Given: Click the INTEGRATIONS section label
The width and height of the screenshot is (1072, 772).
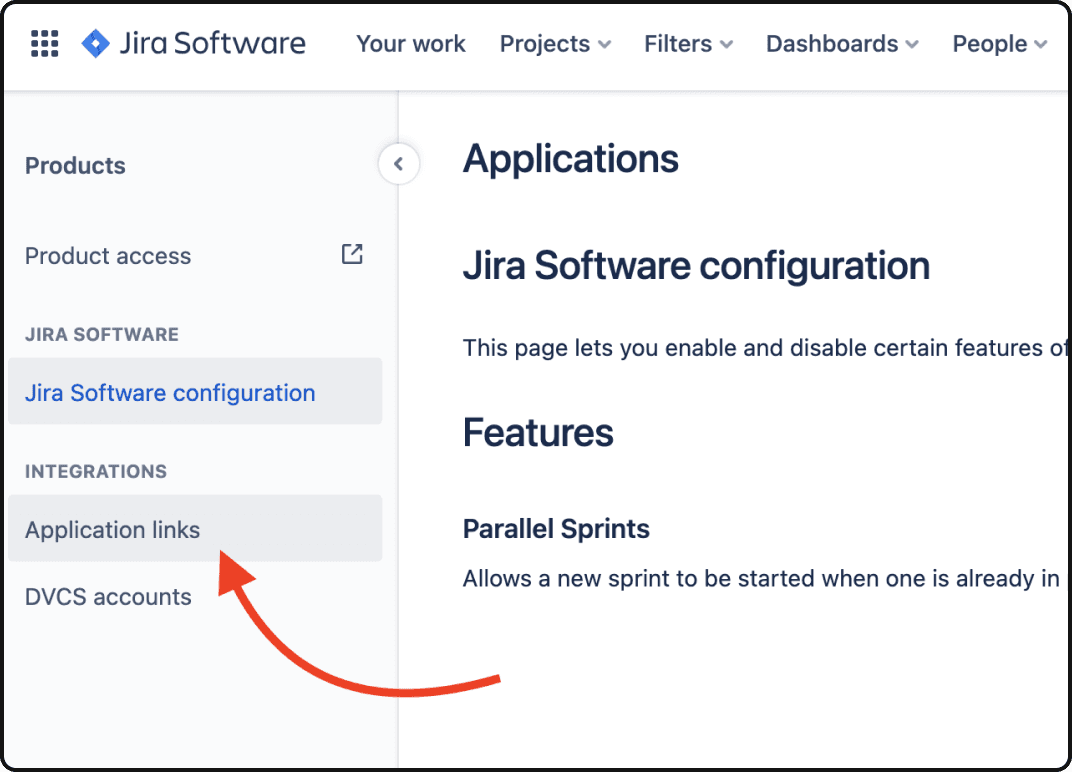Looking at the screenshot, I should [x=96, y=471].
